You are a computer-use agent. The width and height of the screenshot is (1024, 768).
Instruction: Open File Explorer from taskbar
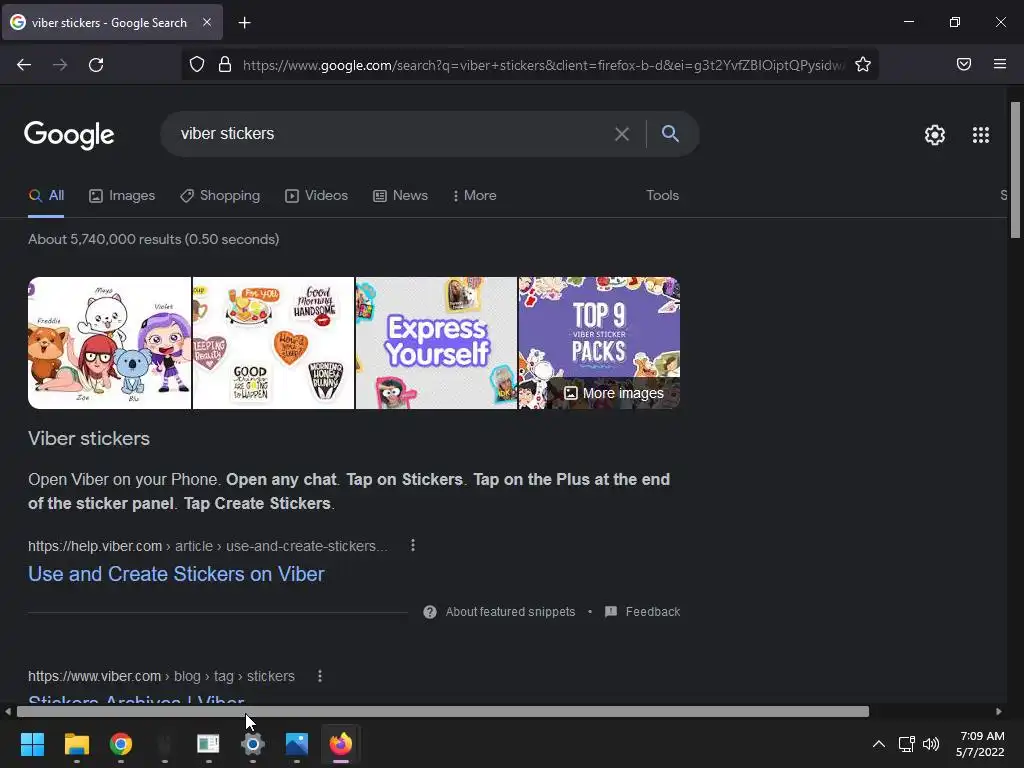tap(76, 744)
